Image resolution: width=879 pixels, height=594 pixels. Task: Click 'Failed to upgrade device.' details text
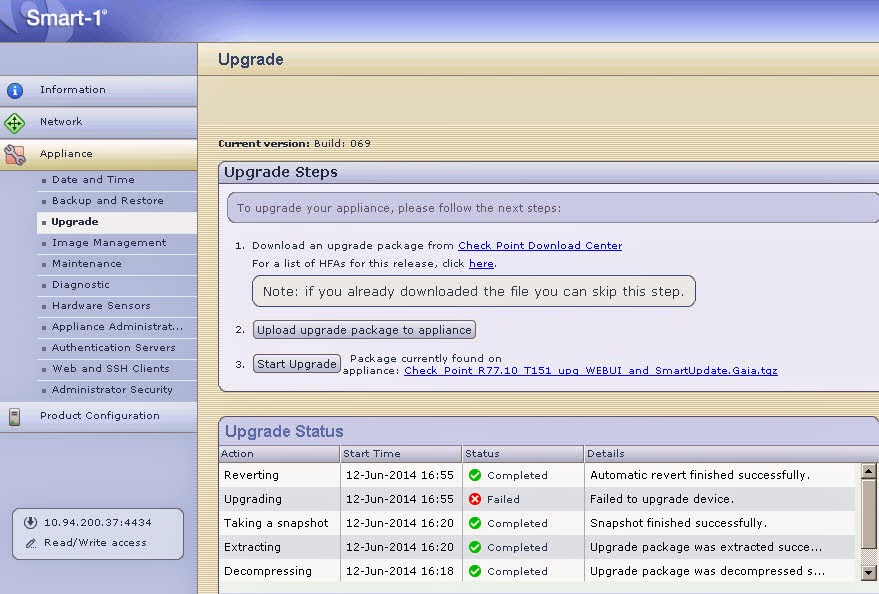(x=661, y=499)
